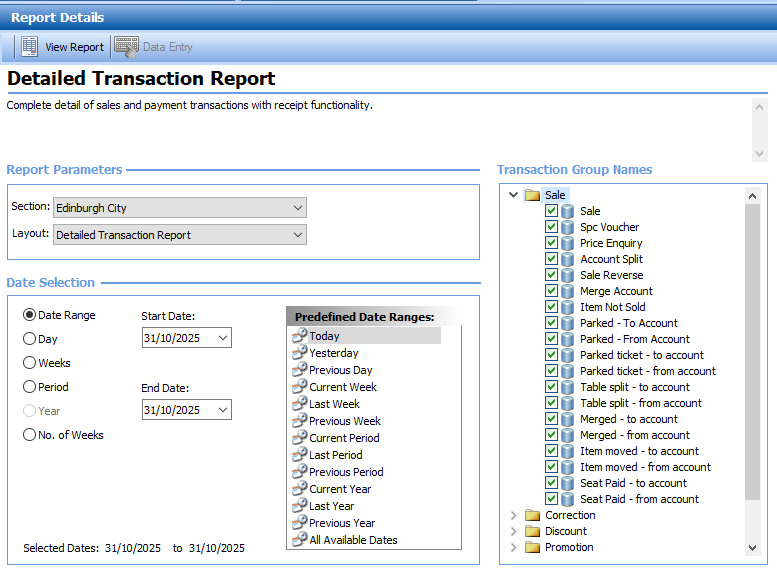The height and width of the screenshot is (568, 777).
Task: Click the View Report toolbar icon
Action: pos(30,47)
